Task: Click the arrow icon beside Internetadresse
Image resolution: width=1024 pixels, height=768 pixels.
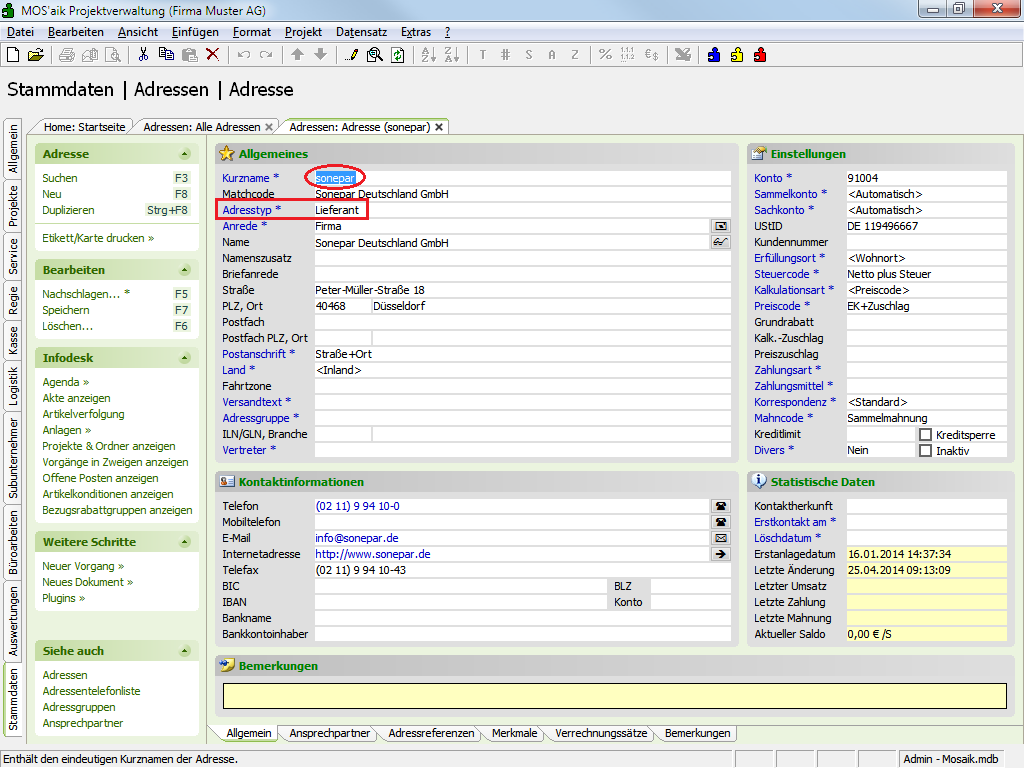Action: pos(720,554)
